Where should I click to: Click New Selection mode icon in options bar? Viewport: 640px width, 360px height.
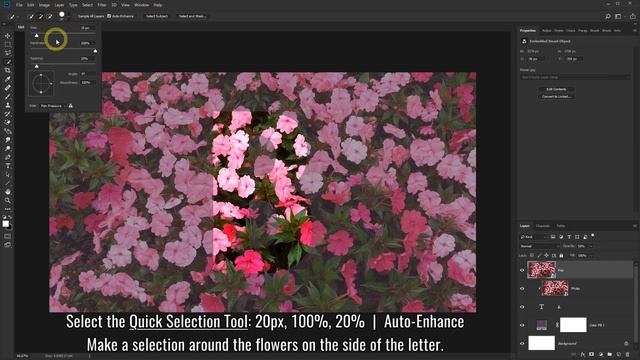pos(31,16)
